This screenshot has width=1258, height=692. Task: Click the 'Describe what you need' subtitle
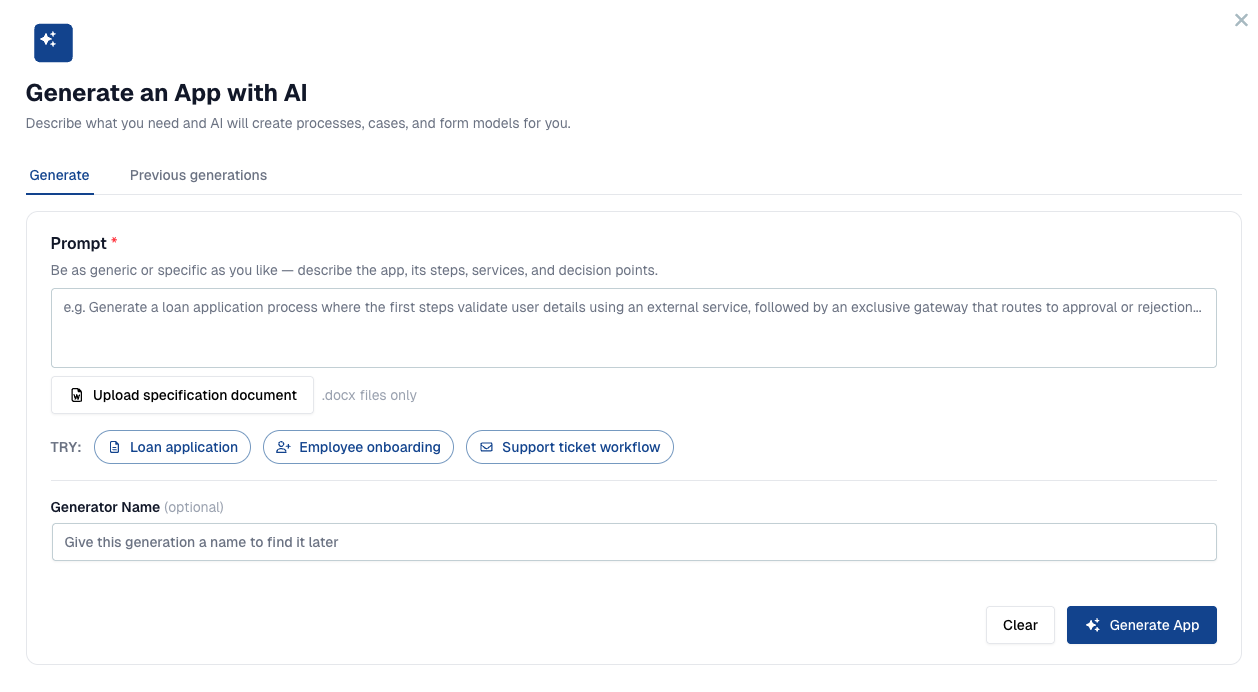click(298, 124)
